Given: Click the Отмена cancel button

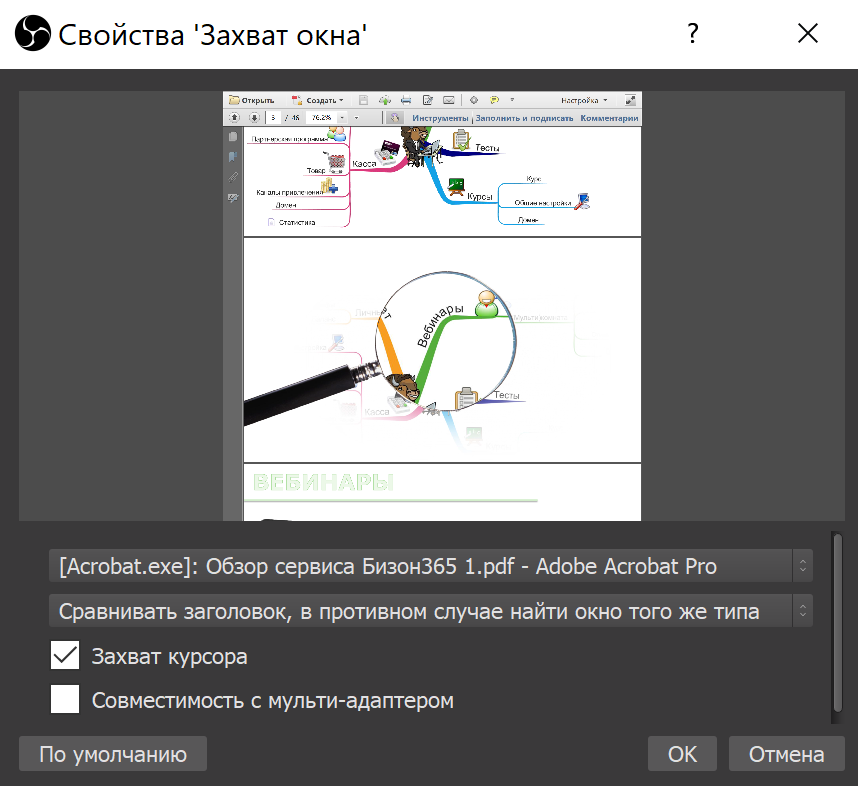Looking at the screenshot, I should coord(787,754).
